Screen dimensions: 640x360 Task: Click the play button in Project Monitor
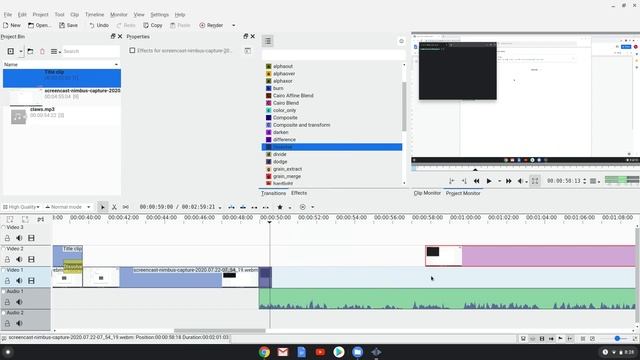pos(489,181)
